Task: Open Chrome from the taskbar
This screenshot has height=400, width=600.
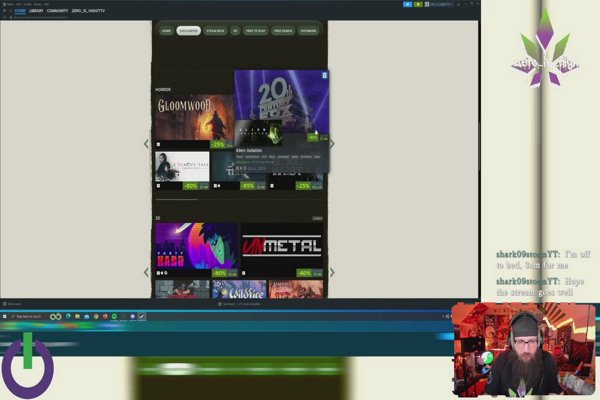Action: pos(96,317)
